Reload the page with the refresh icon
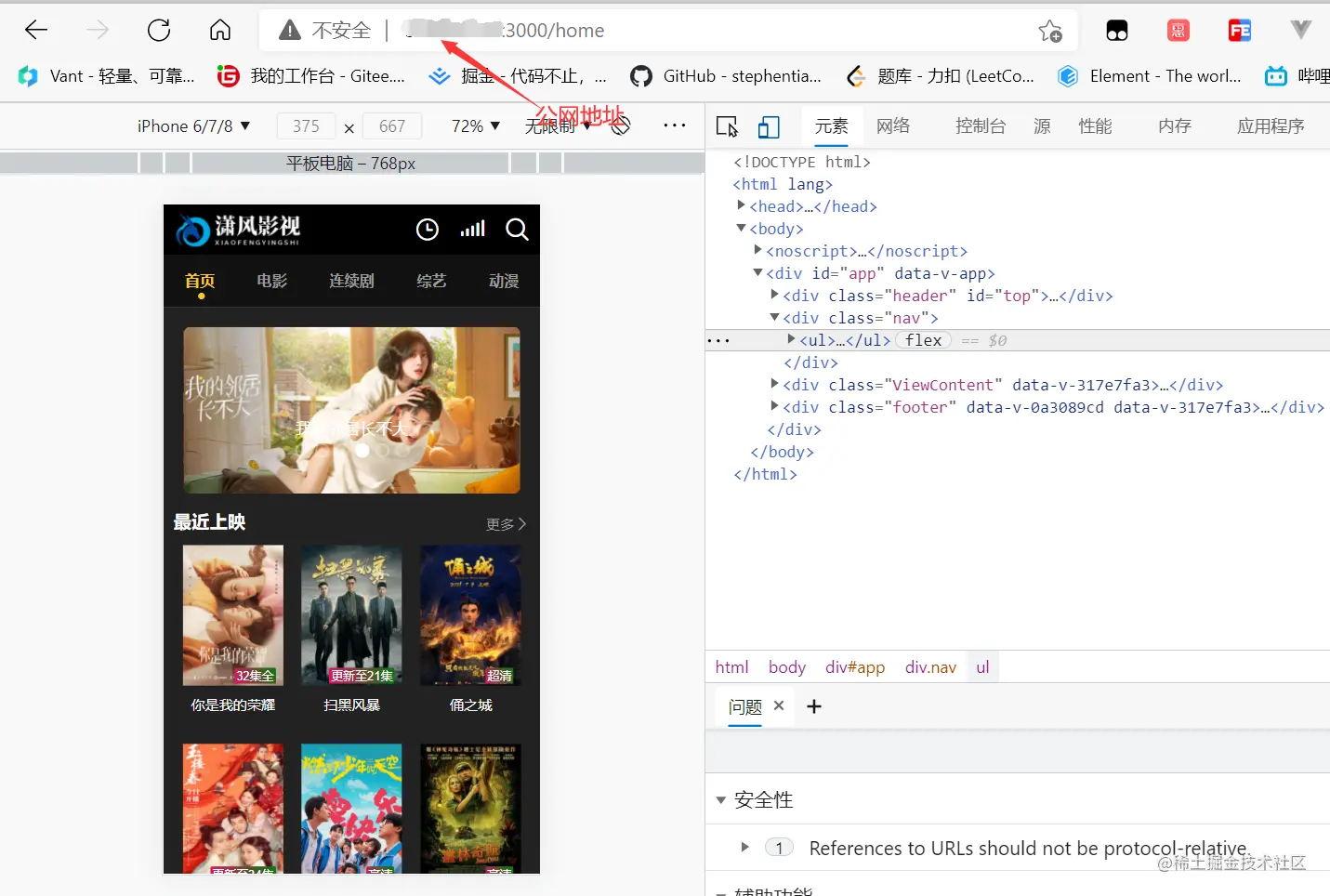 click(x=159, y=31)
